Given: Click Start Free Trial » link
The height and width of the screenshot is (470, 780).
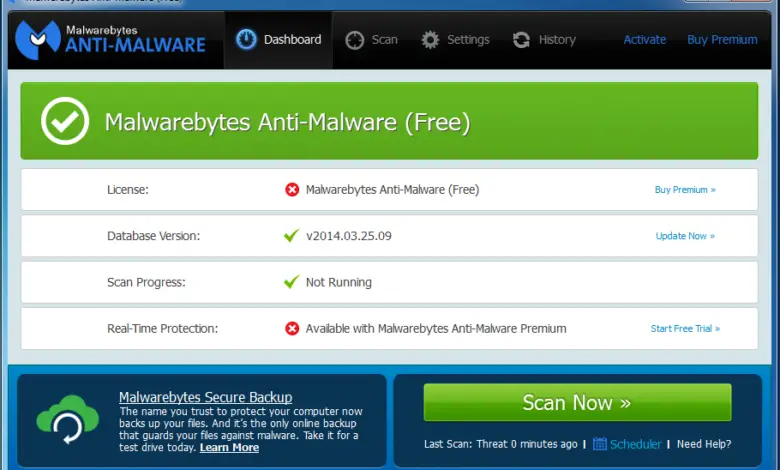Looking at the screenshot, I should click(x=685, y=328).
